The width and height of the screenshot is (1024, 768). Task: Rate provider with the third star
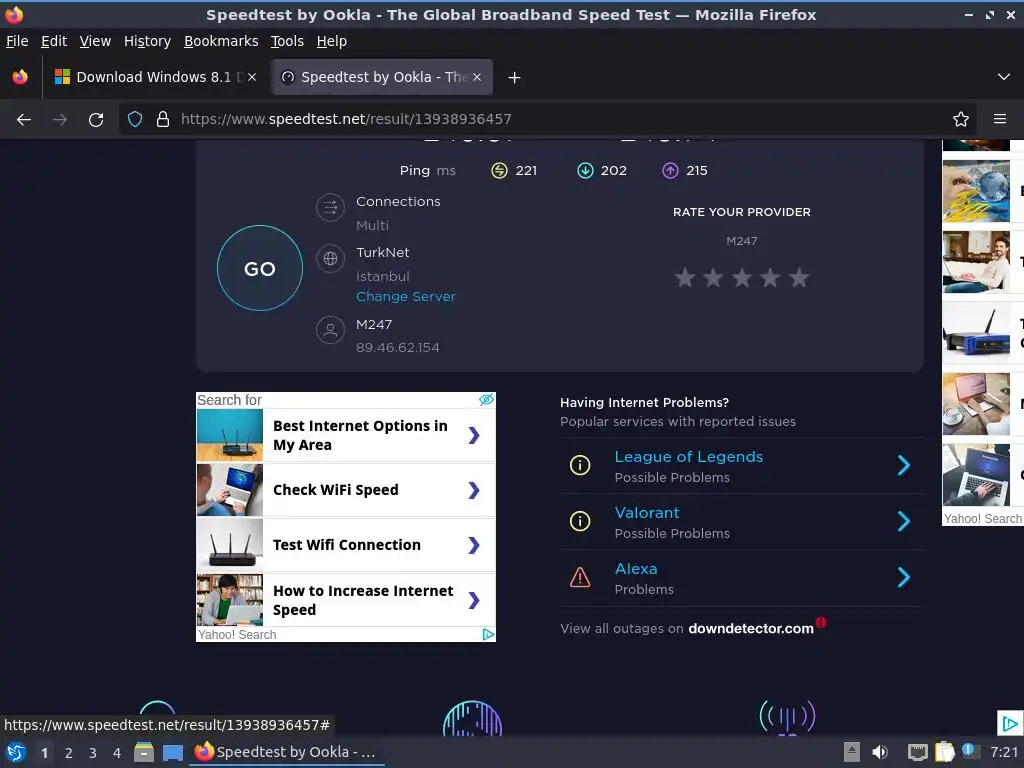click(x=742, y=278)
